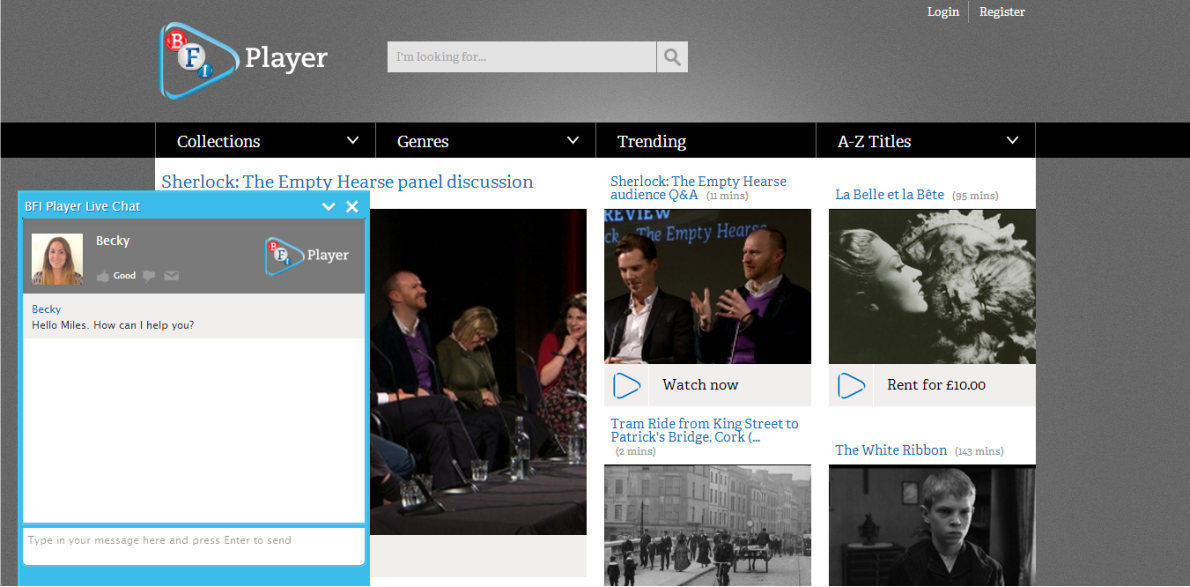Open the Collections menu
This screenshot has height=587, width=1190.
(266, 140)
